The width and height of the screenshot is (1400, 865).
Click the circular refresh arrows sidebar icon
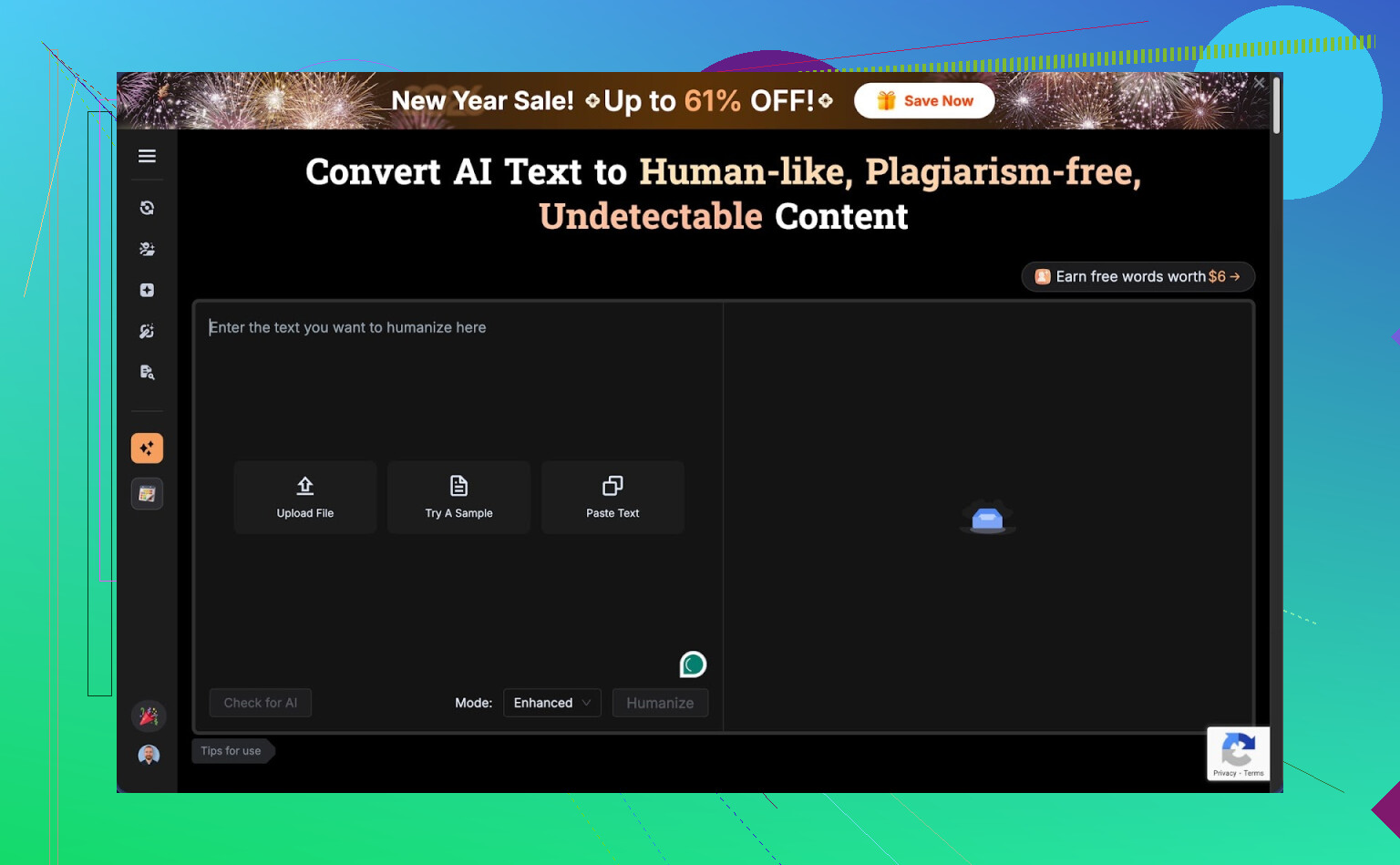pyautogui.click(x=147, y=208)
